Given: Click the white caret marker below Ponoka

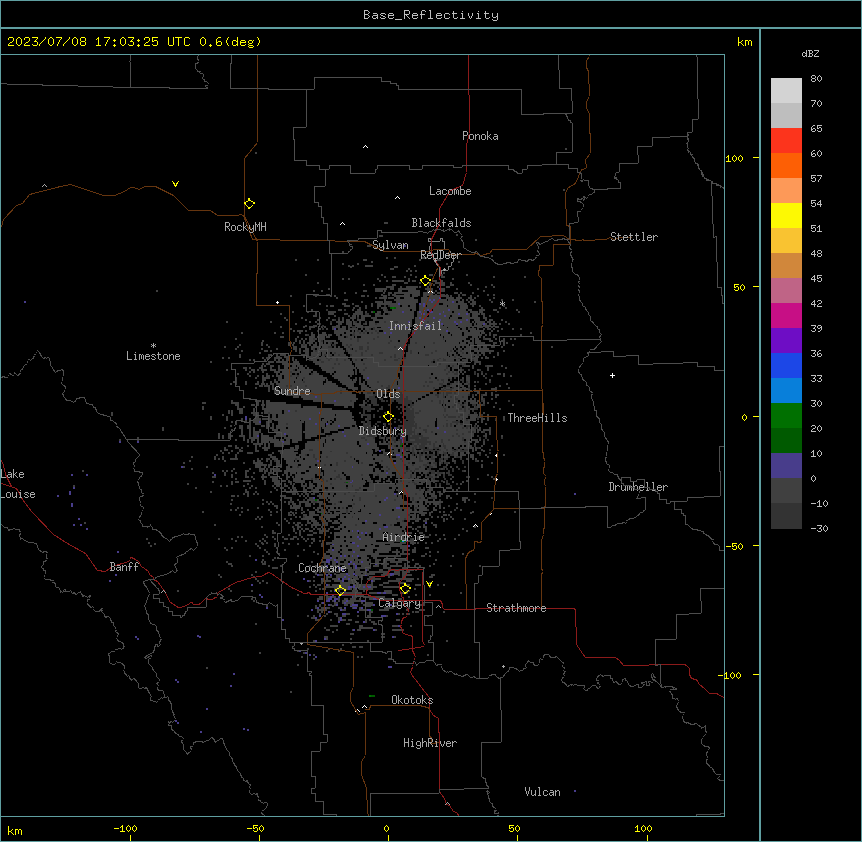Looking at the screenshot, I should click(x=366, y=147).
